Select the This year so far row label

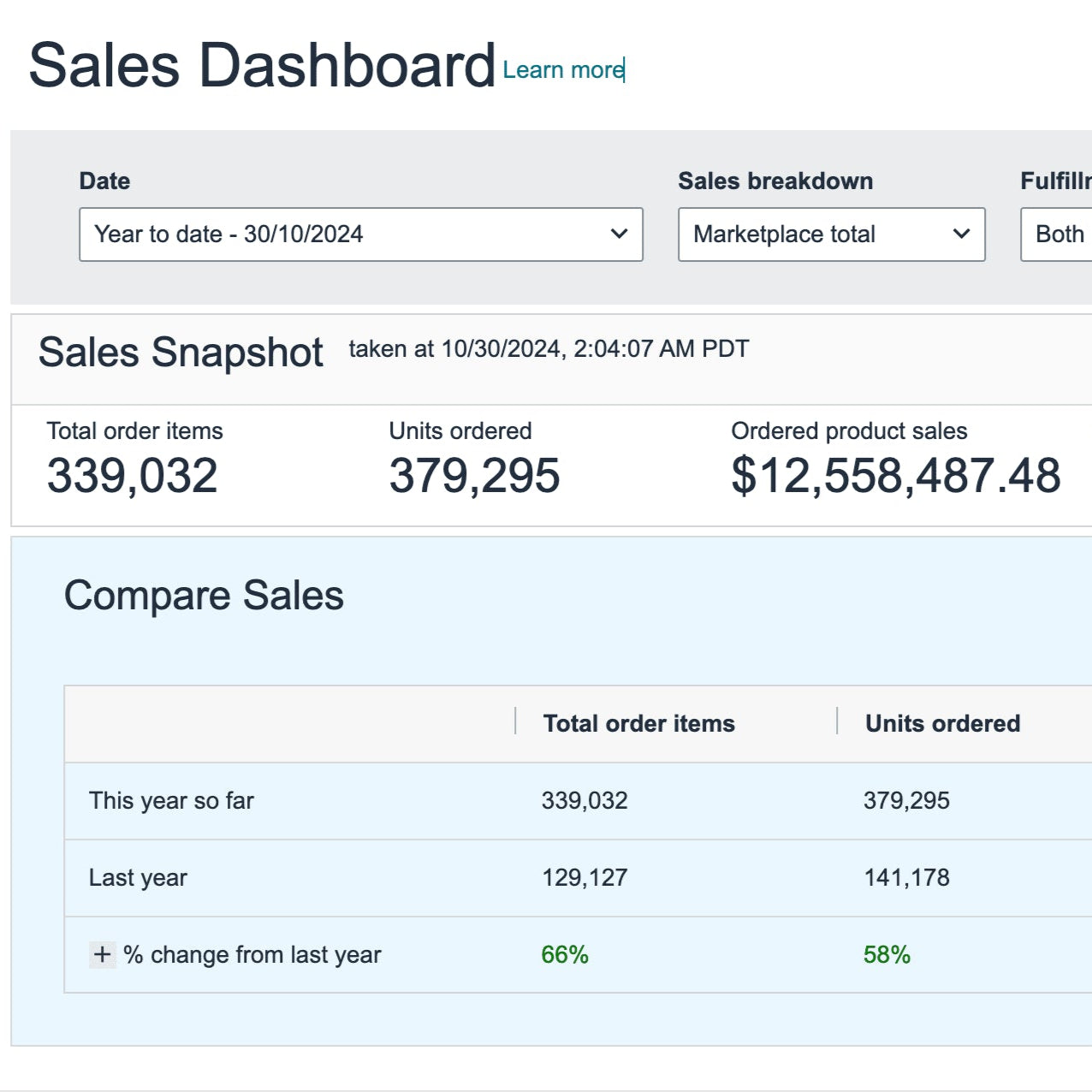[171, 801]
